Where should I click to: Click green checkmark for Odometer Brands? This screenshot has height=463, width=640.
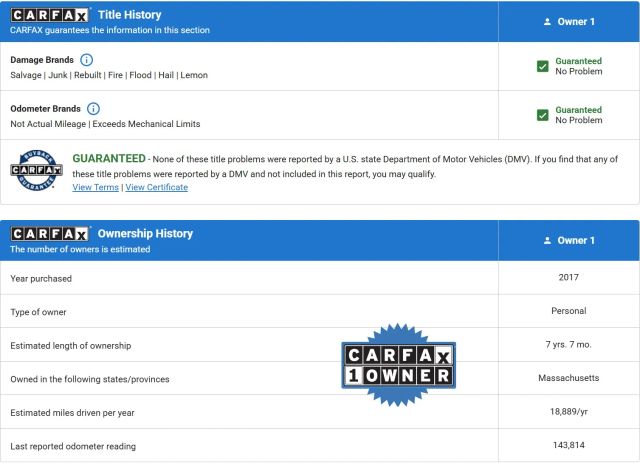542,115
